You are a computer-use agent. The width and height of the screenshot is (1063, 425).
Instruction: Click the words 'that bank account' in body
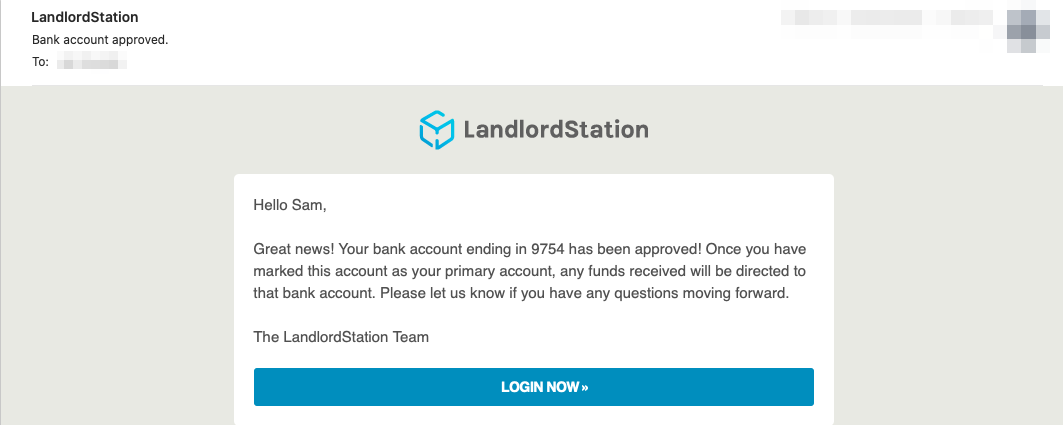click(x=315, y=294)
